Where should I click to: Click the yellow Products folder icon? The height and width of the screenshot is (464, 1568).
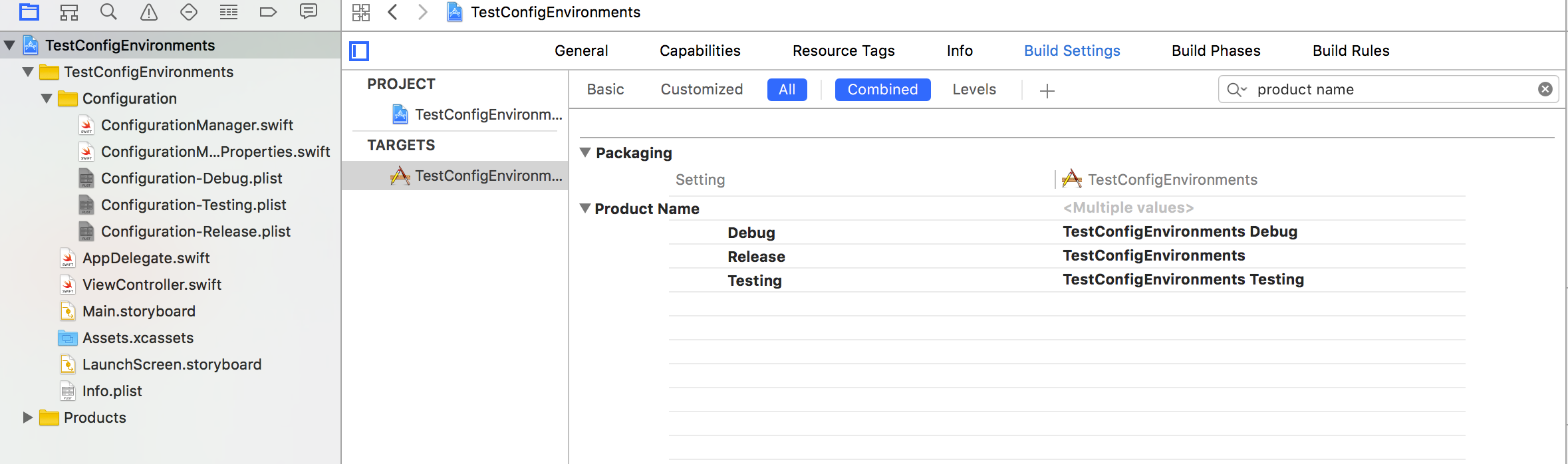tap(49, 417)
